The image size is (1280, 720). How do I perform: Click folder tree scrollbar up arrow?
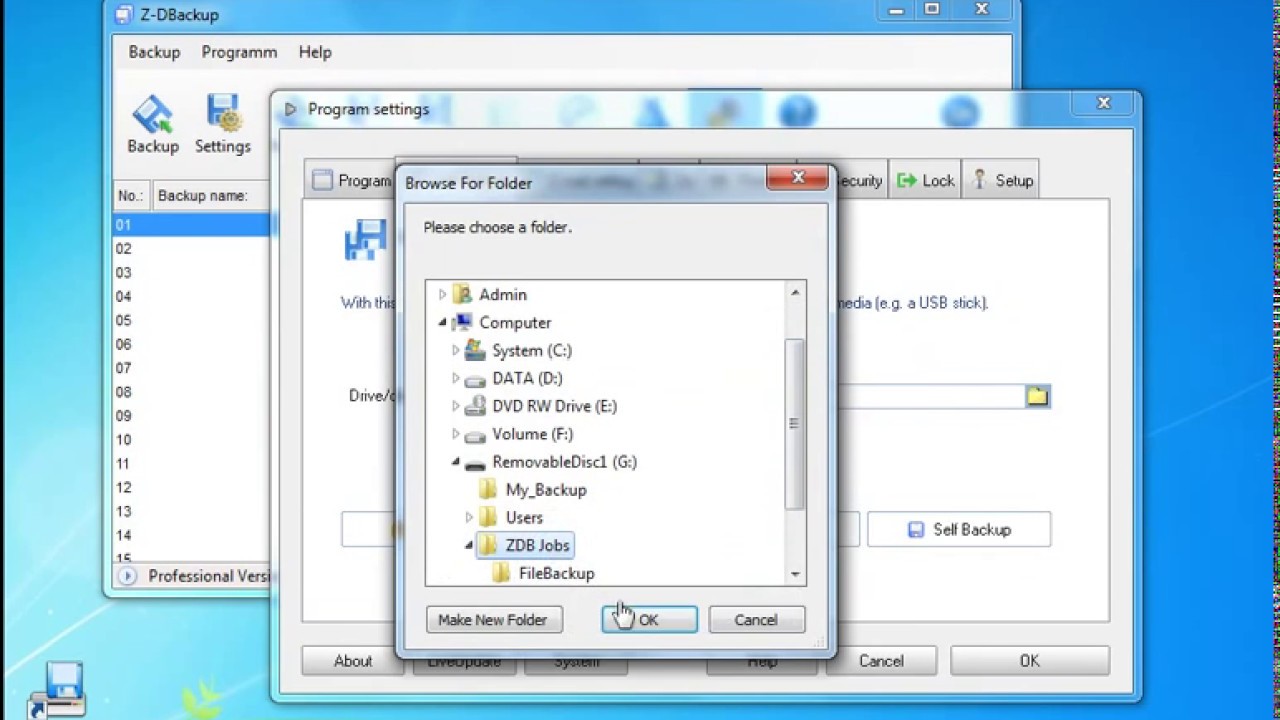pos(795,293)
